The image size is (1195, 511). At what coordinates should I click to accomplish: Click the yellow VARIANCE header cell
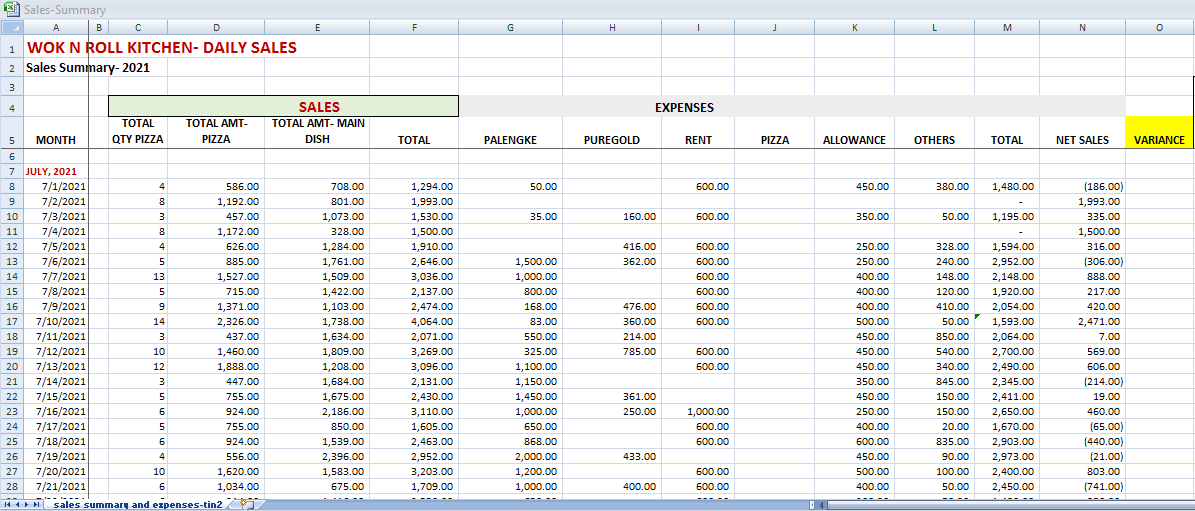pos(1159,133)
